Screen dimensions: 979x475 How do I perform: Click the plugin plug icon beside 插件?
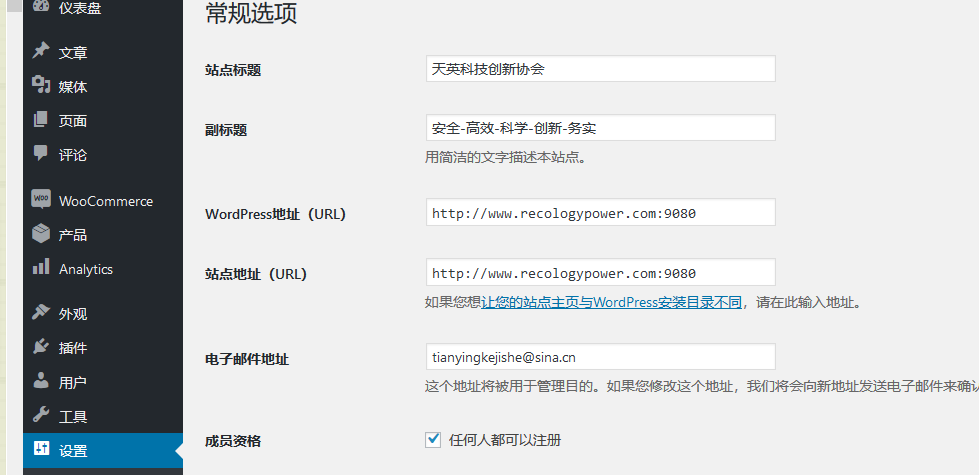click(x=41, y=346)
